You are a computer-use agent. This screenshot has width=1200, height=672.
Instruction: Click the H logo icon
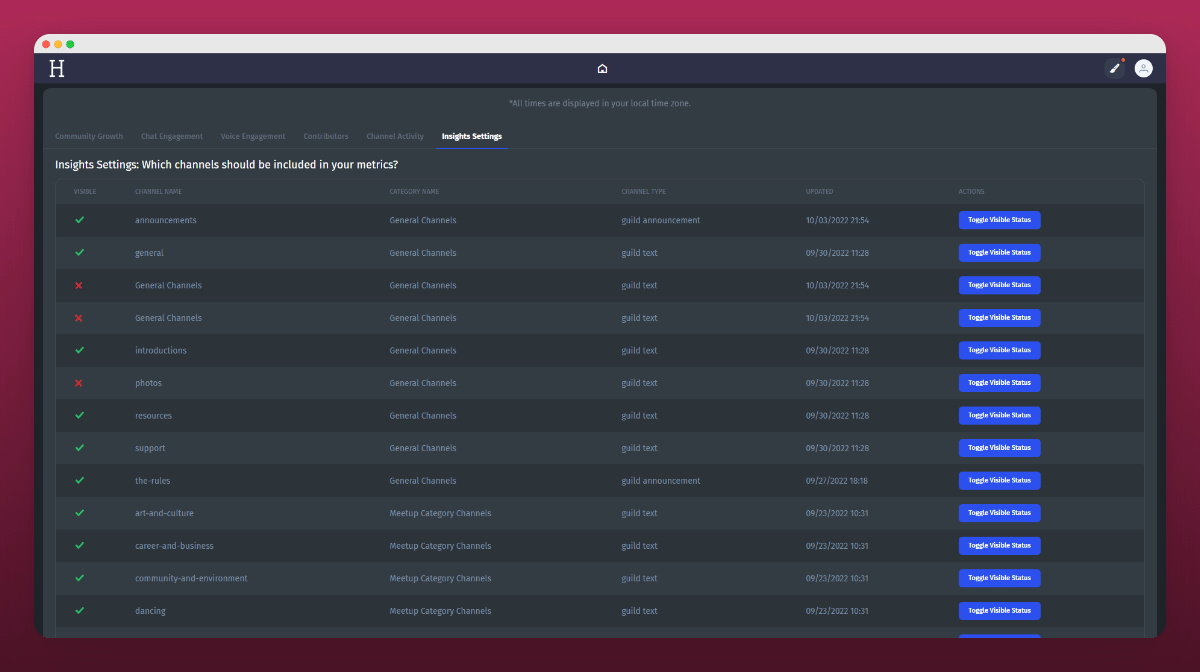(57, 69)
